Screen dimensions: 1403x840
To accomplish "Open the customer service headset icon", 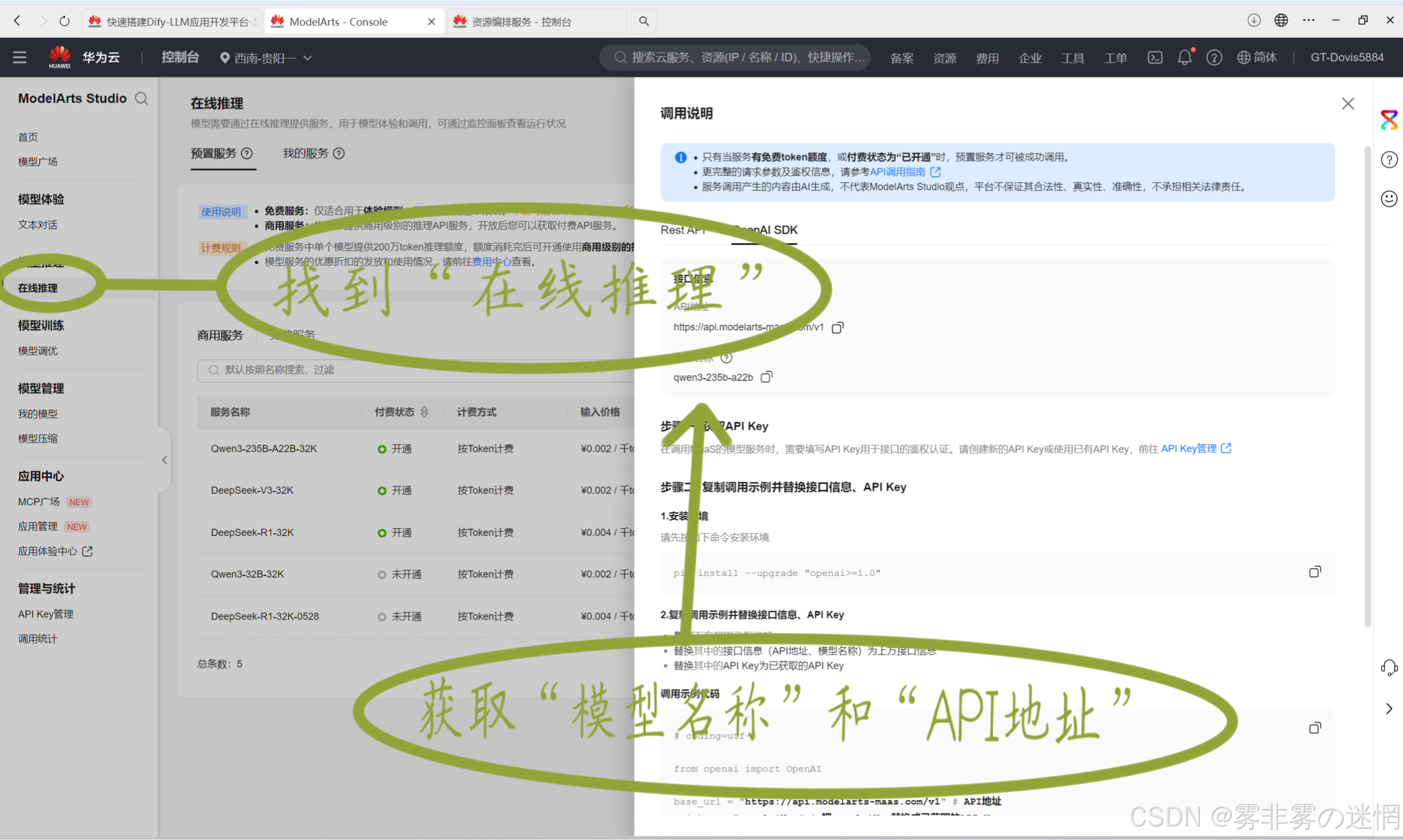I will (x=1388, y=668).
